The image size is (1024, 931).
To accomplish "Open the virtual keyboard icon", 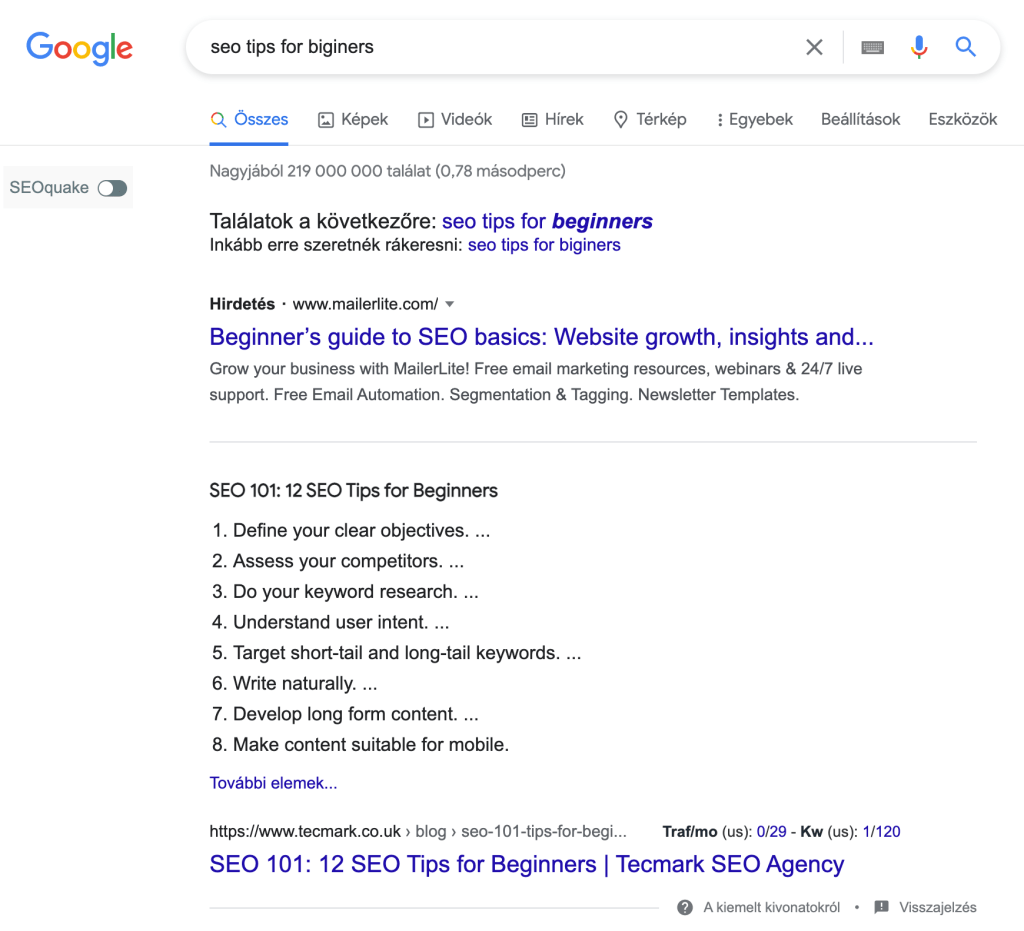I will 872,47.
